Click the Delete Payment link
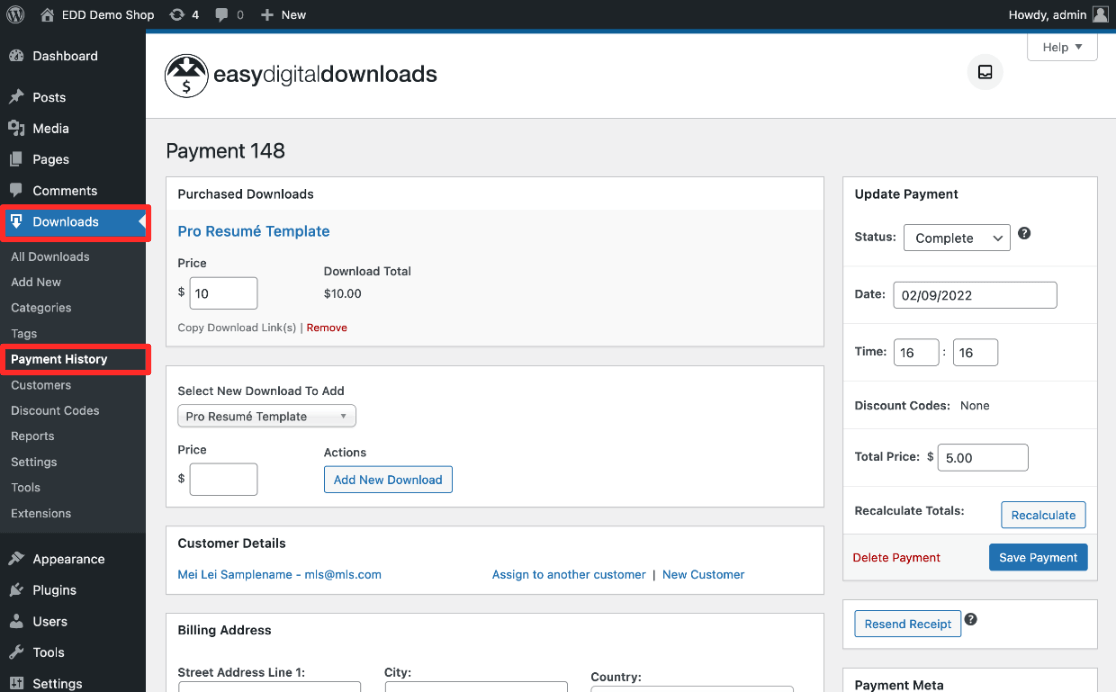Image resolution: width=1116 pixels, height=692 pixels. click(x=896, y=557)
